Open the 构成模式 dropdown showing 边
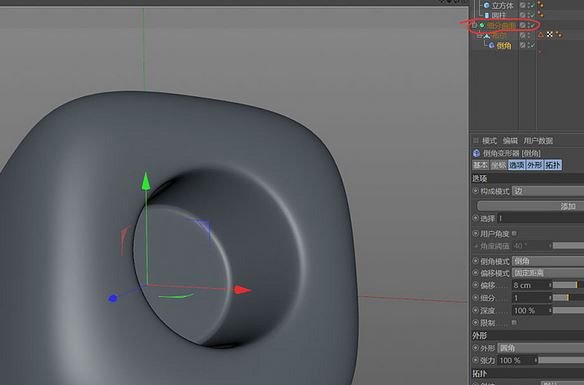Screen dimensions: 584x385 click(x=548, y=191)
